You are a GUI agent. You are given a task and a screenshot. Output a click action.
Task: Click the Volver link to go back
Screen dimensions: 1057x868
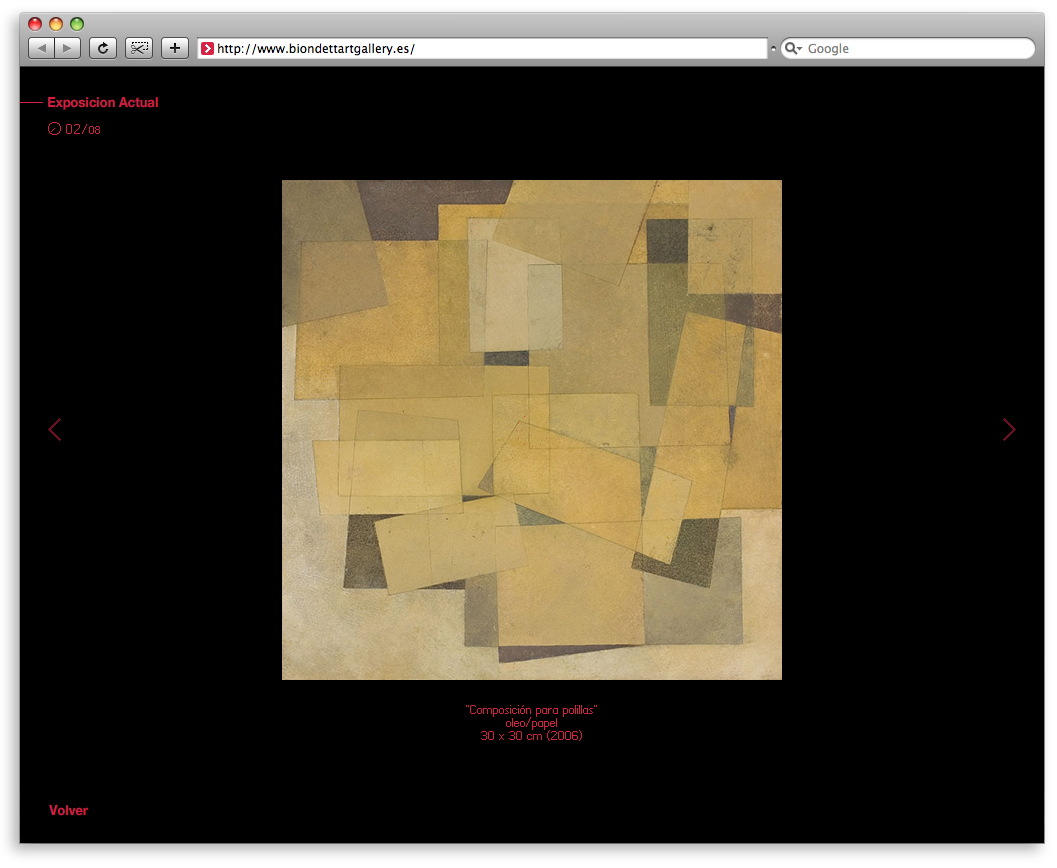tap(68, 811)
